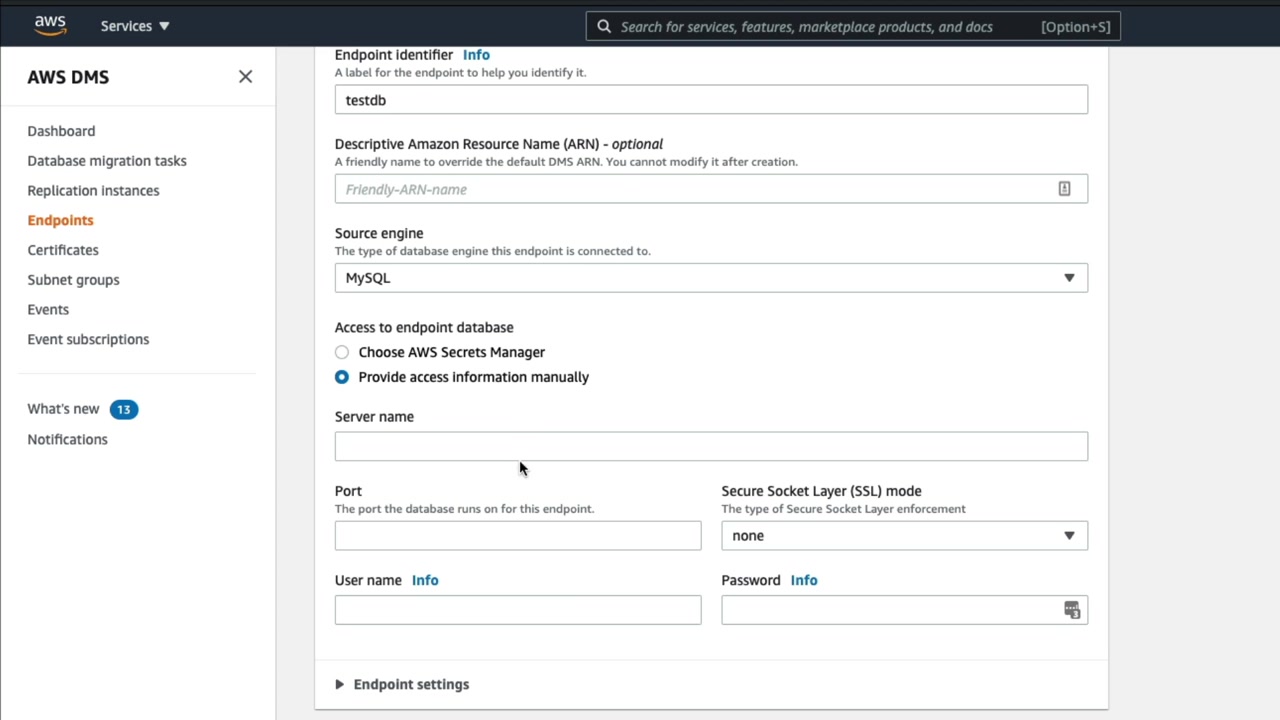The width and height of the screenshot is (1280, 720).
Task: Open the Services menu
Action: point(135,26)
